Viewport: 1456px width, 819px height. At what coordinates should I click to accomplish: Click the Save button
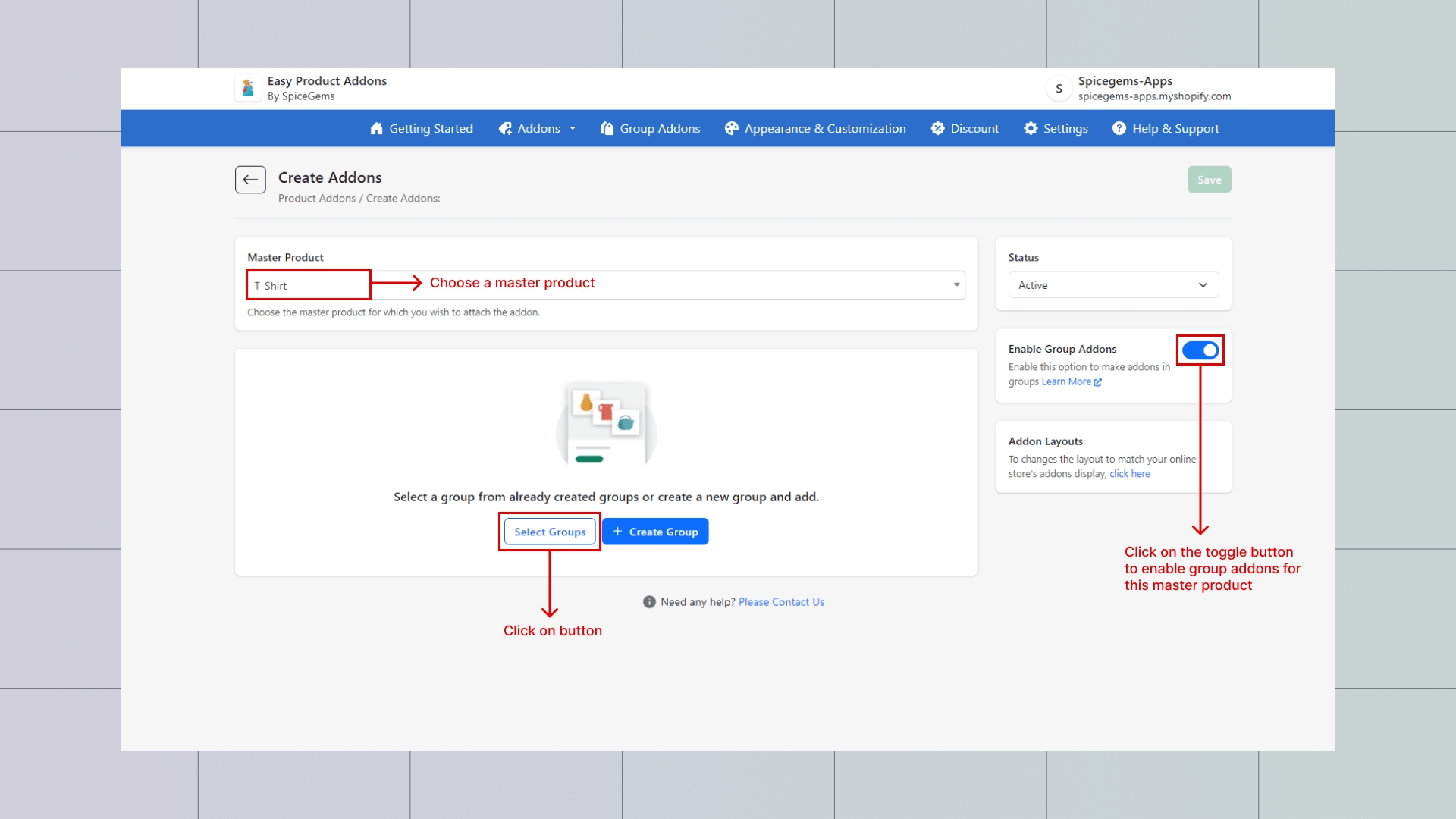pos(1209,180)
